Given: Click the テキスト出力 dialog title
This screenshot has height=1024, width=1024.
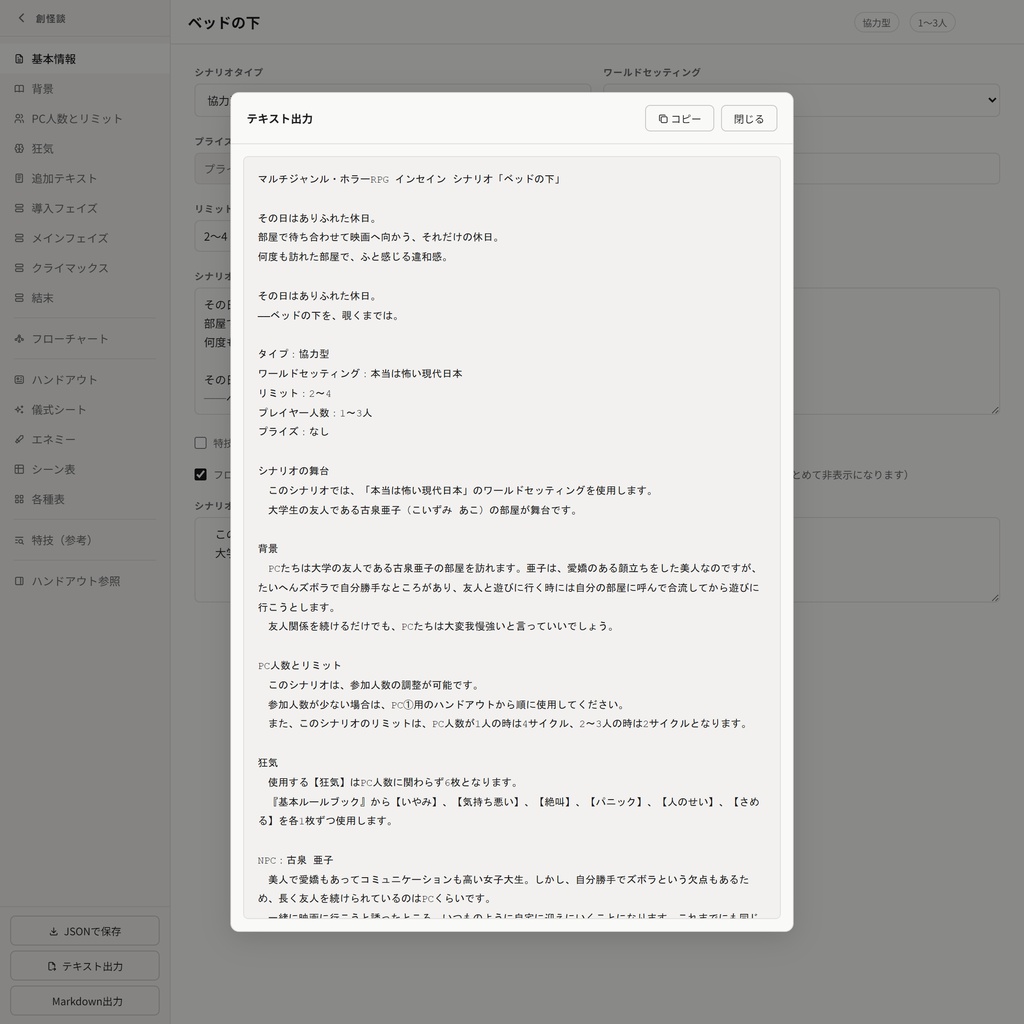Looking at the screenshot, I should [280, 119].
